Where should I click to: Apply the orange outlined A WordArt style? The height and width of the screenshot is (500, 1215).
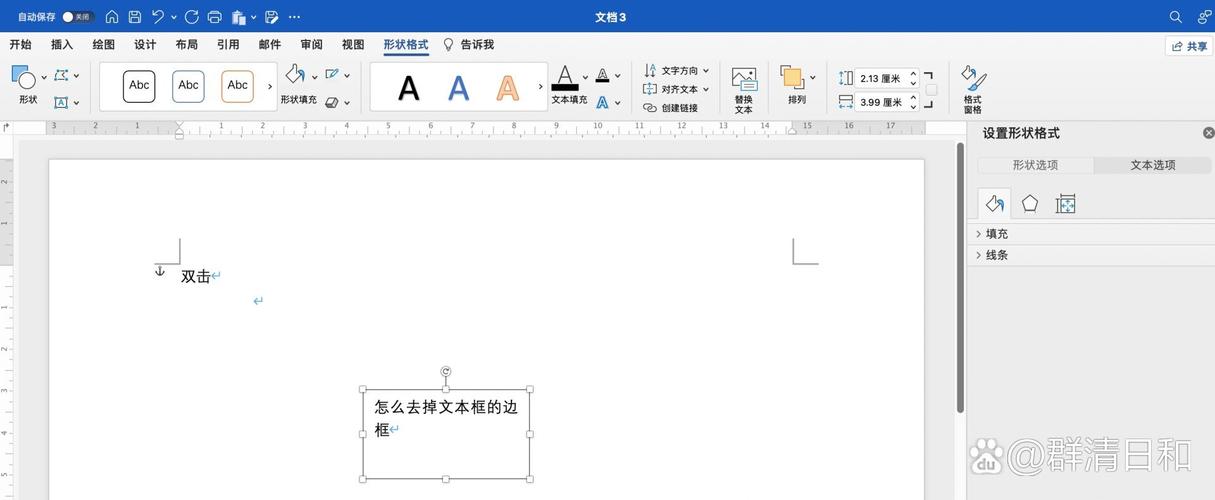tap(508, 88)
